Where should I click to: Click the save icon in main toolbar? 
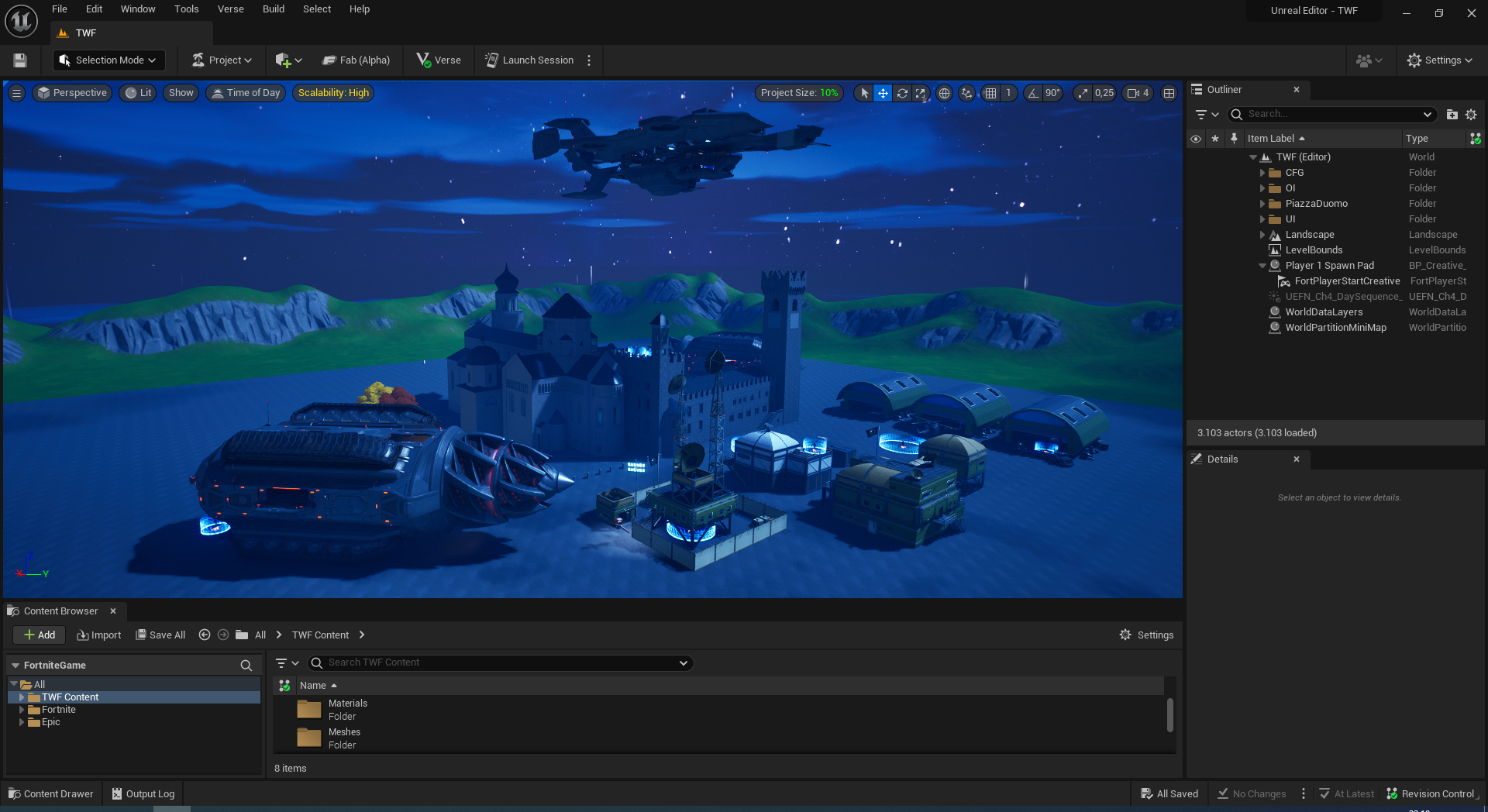coord(20,60)
